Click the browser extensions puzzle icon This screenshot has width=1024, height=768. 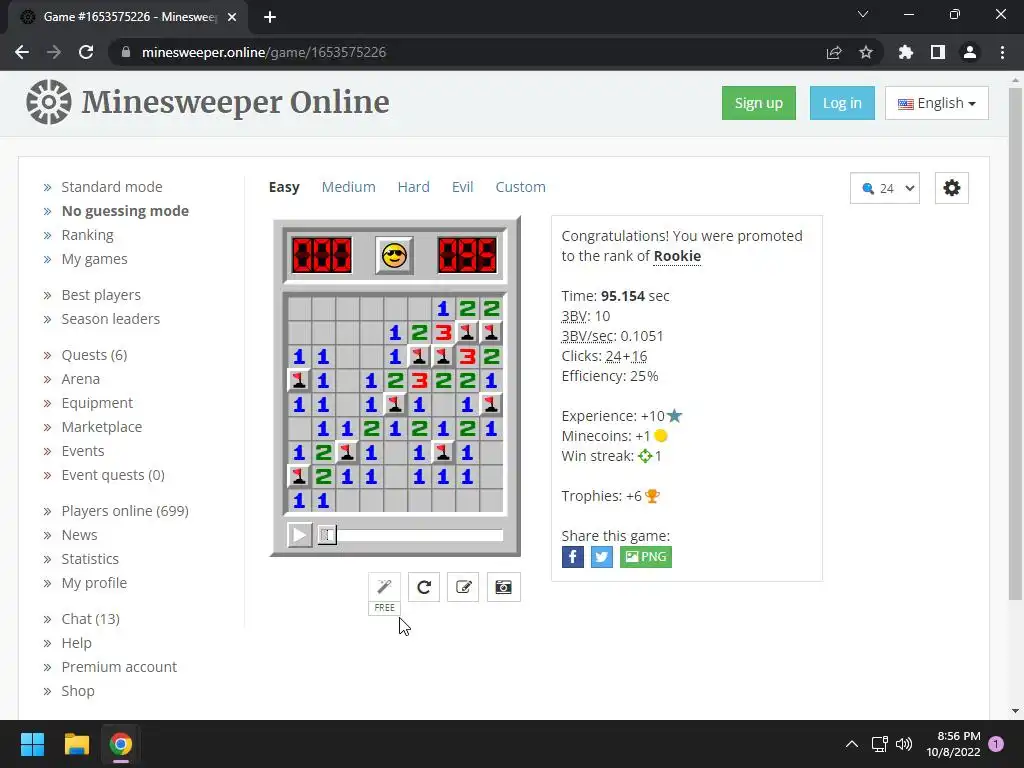pos(906,52)
